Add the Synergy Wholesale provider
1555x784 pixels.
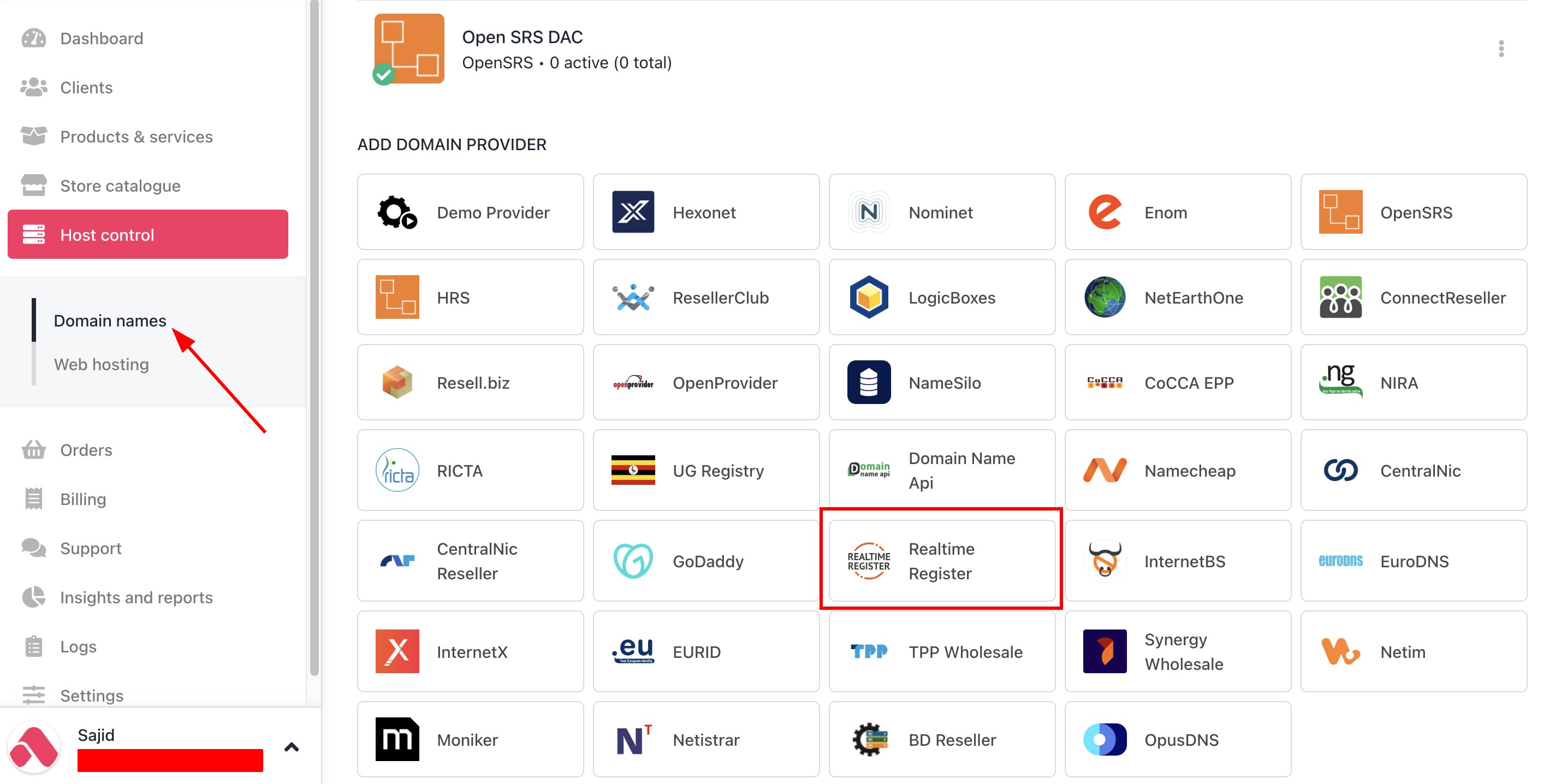coord(1178,651)
